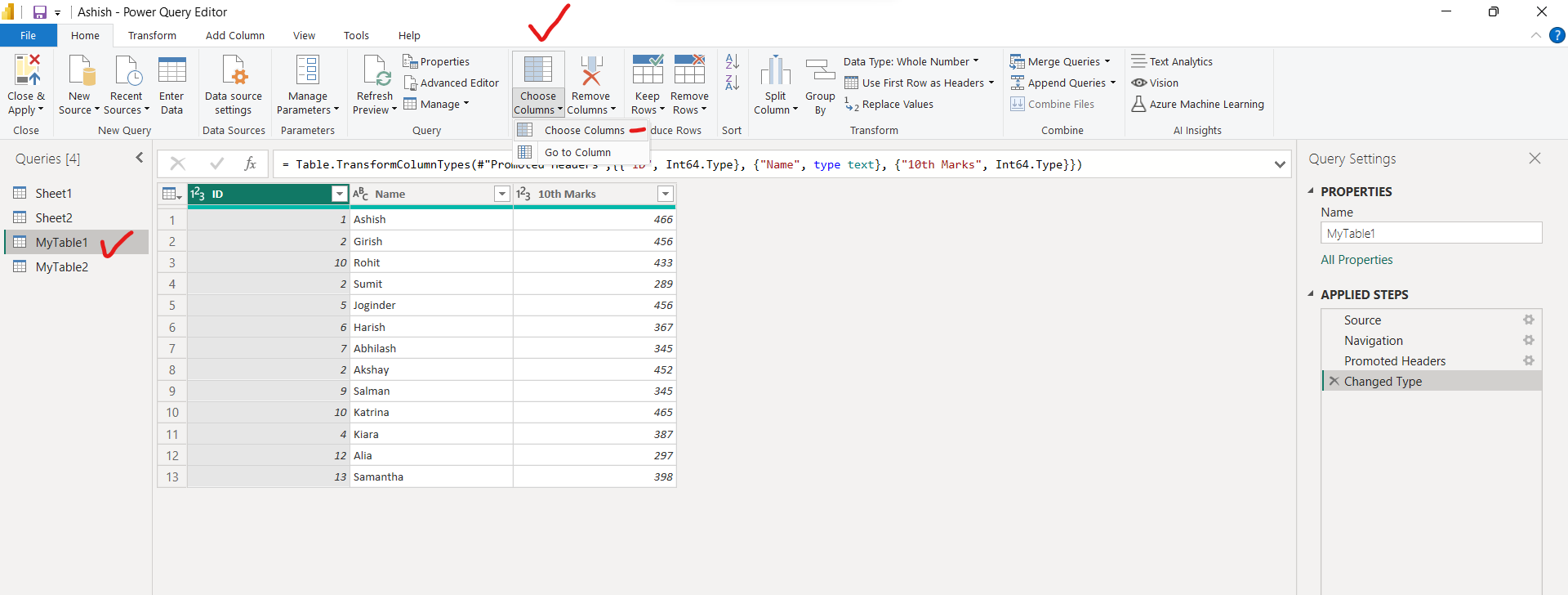Viewport: 1568px width, 595px height.
Task: Sort ascending with the A-Z icon
Action: pyautogui.click(x=732, y=61)
